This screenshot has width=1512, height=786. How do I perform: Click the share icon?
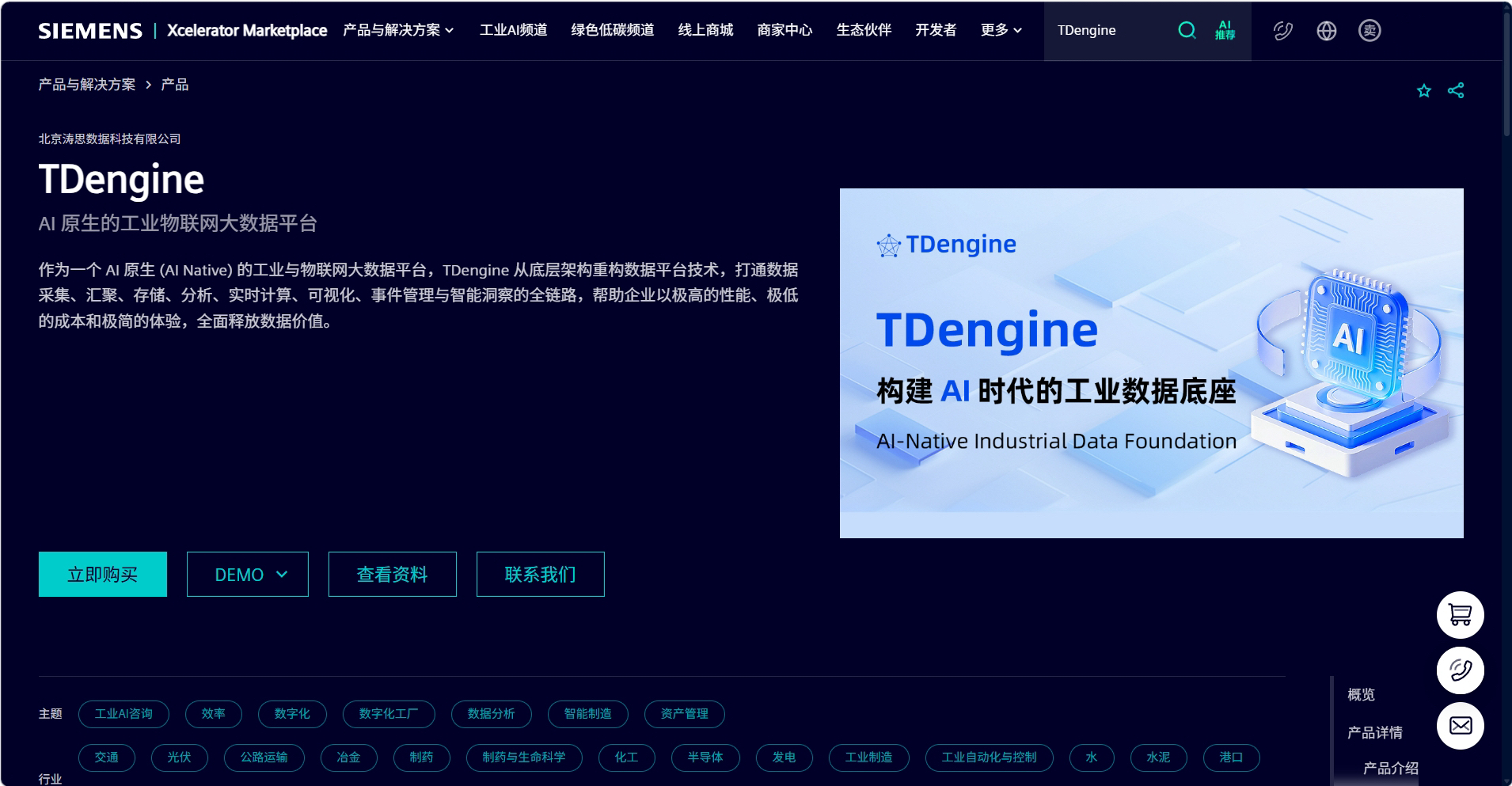1456,90
